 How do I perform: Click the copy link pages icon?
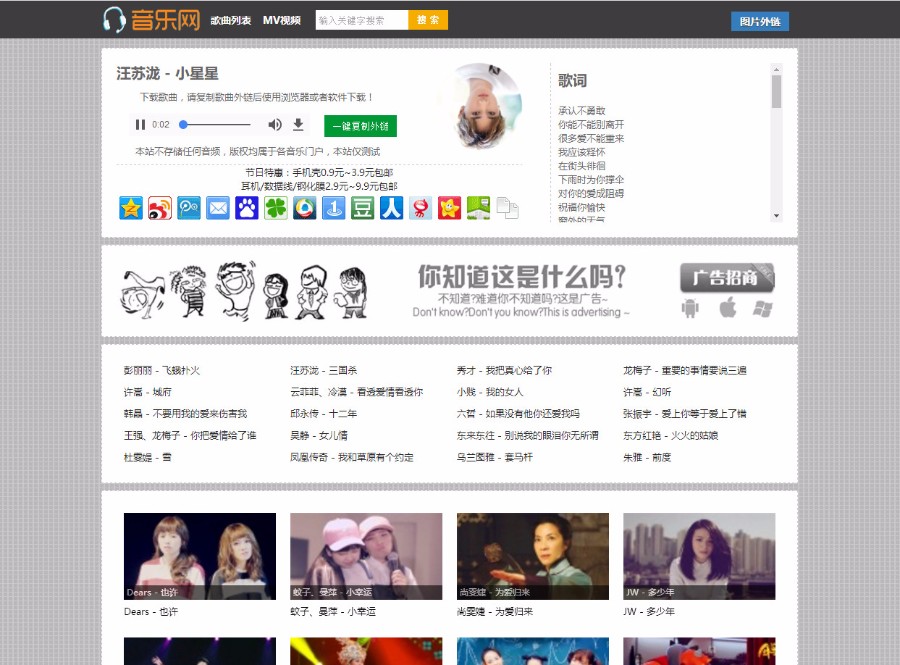[507, 208]
